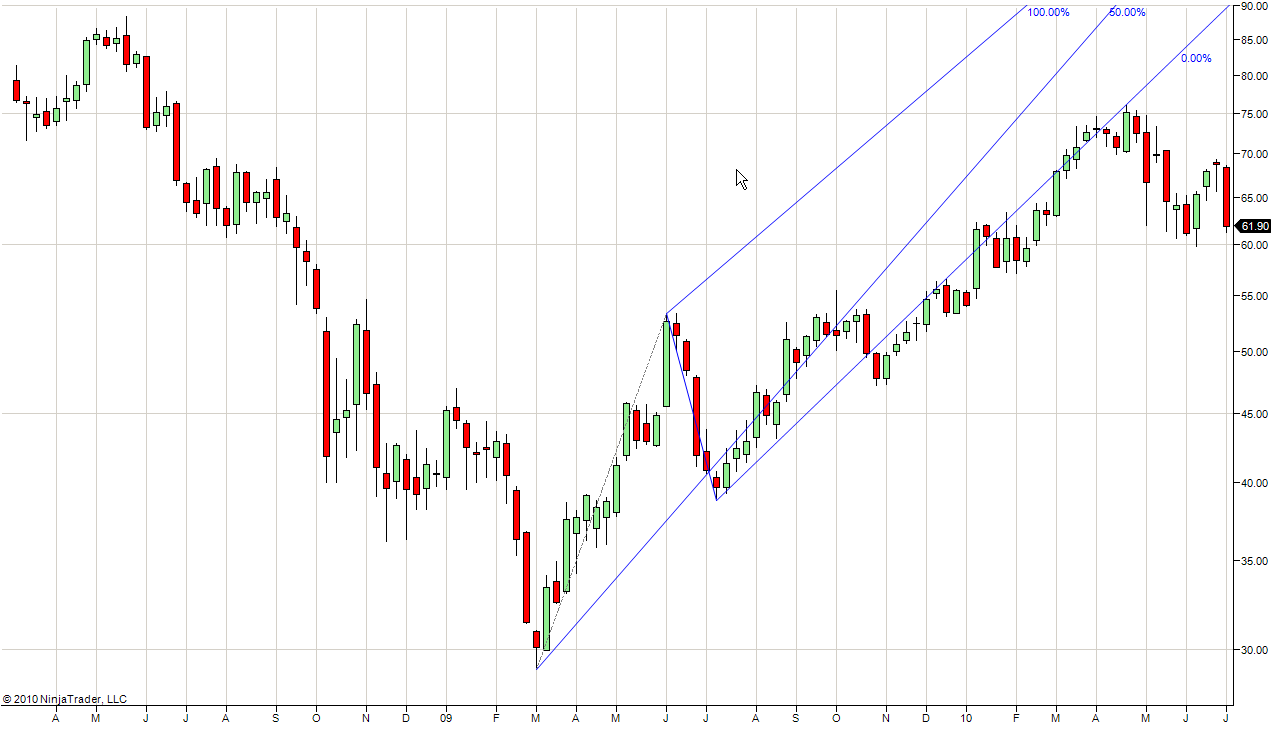This screenshot has width=1280, height=732.
Task: Click the 35.00 price axis label
Action: [1254, 561]
